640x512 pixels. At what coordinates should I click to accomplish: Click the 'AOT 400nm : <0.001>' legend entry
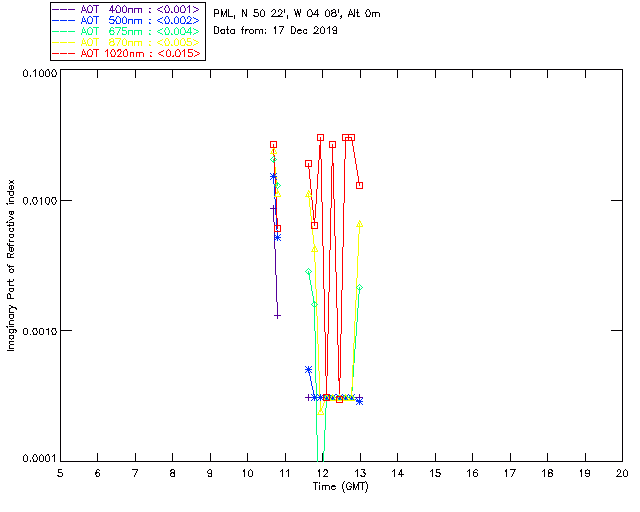pos(127,9)
